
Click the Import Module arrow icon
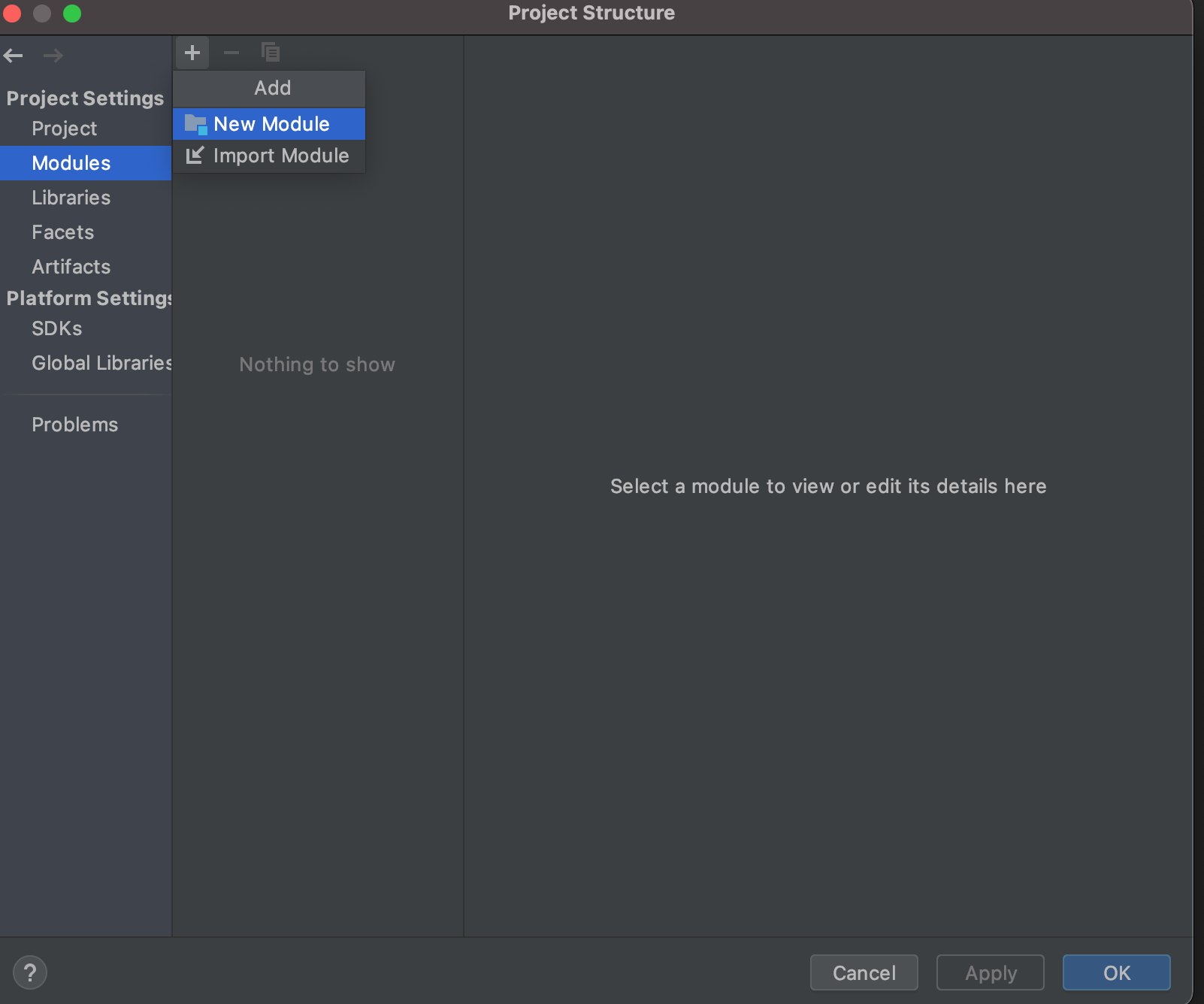pyautogui.click(x=195, y=156)
